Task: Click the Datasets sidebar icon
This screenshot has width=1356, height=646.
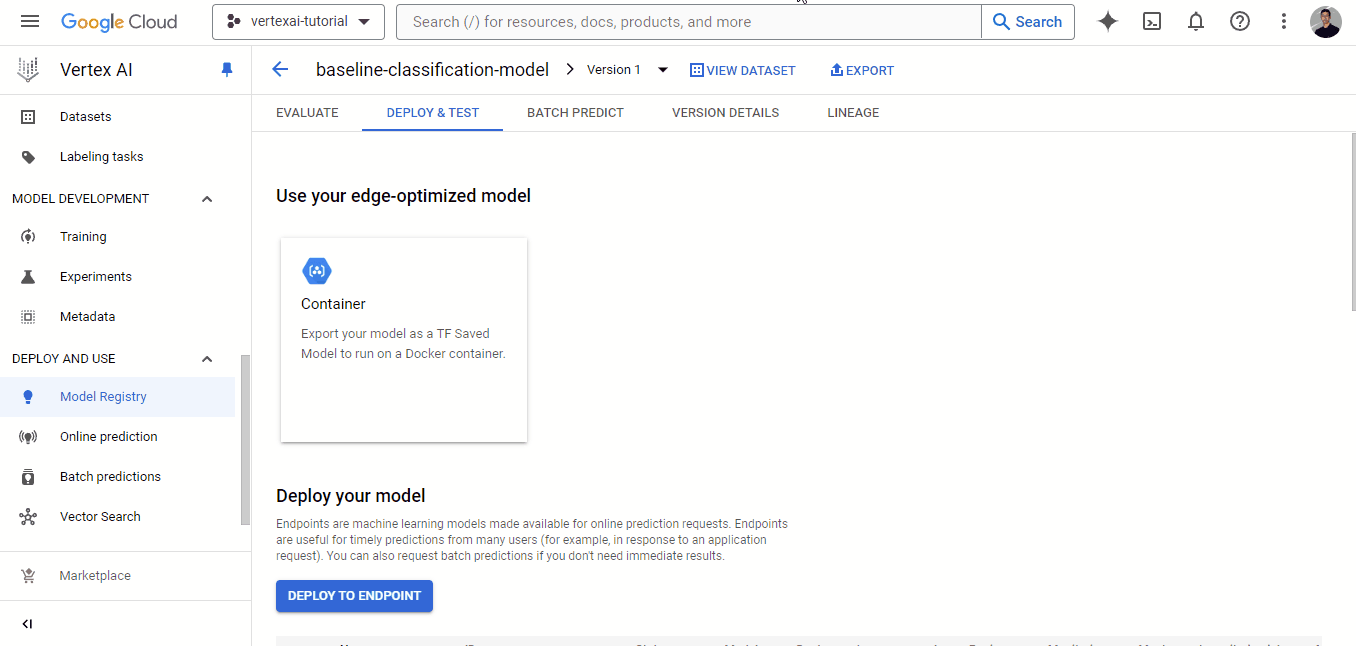Action: [28, 117]
